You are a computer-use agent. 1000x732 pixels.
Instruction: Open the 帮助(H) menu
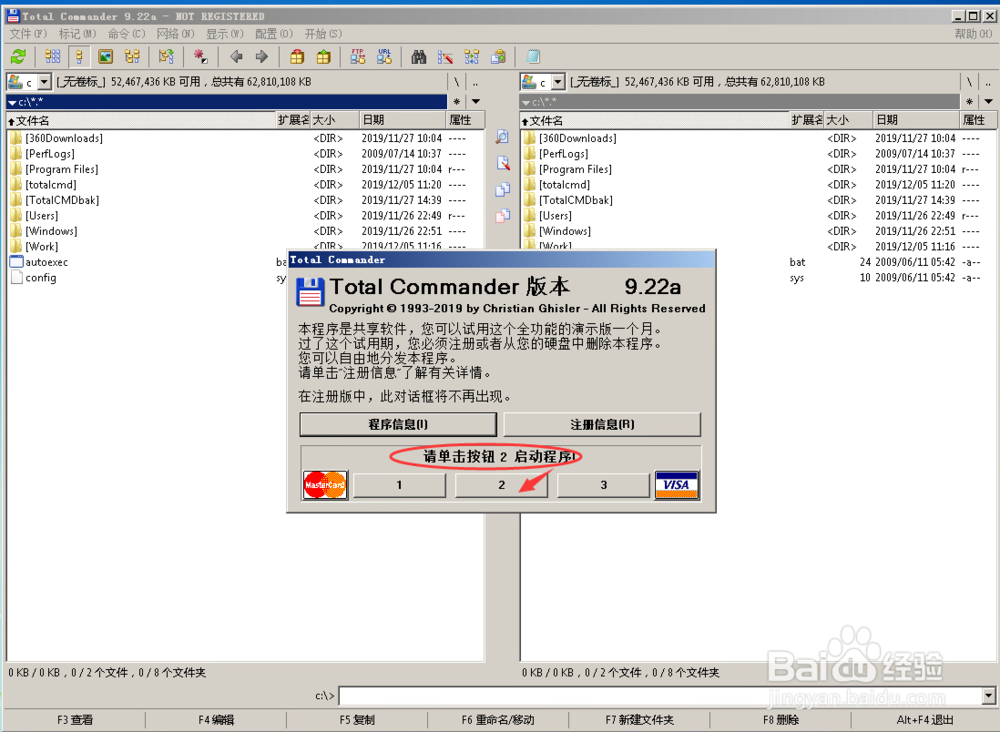[x=973, y=34]
